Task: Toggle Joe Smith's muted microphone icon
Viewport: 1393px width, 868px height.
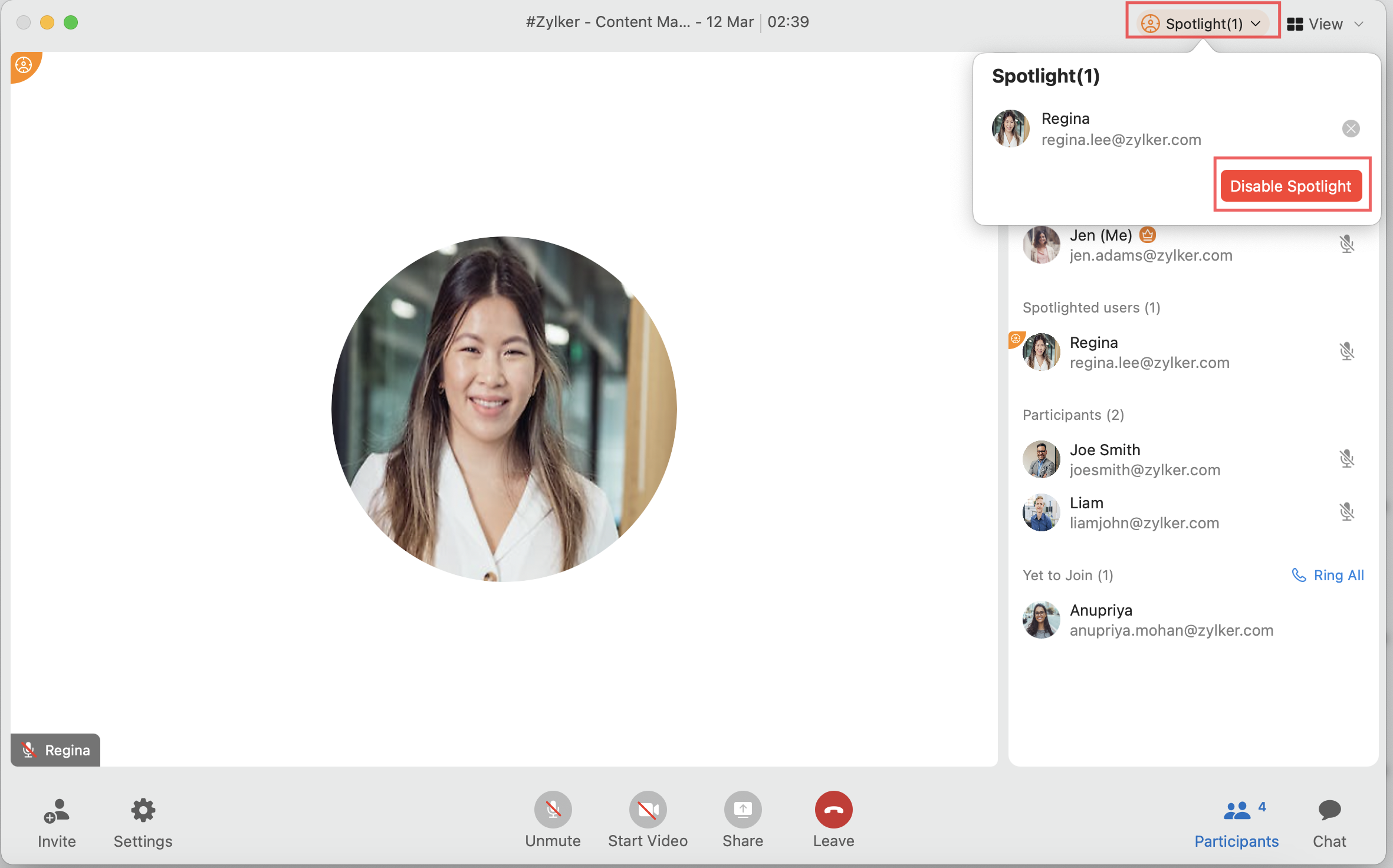Action: [x=1346, y=459]
